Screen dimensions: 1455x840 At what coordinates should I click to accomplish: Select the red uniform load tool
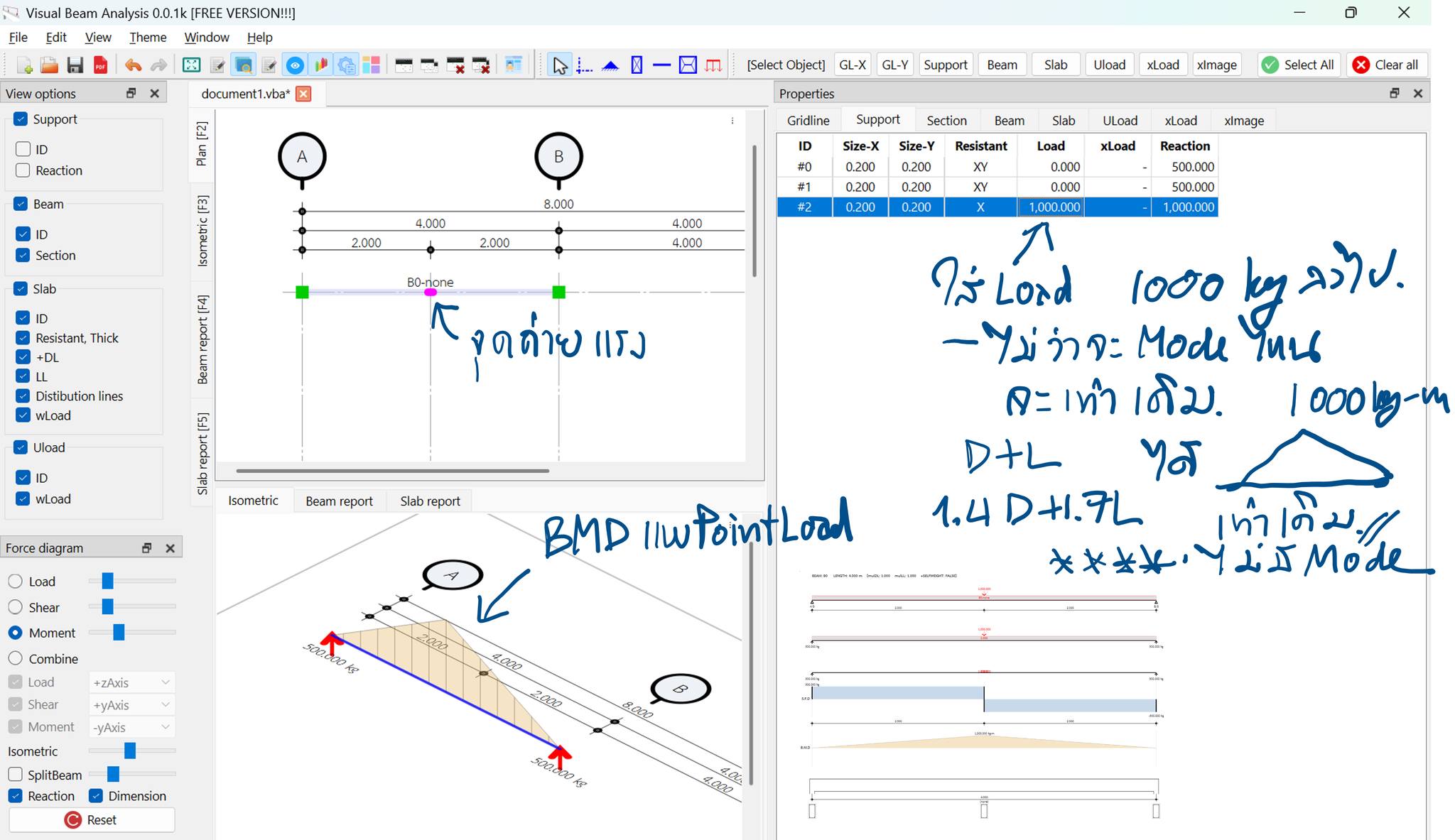[x=713, y=65]
